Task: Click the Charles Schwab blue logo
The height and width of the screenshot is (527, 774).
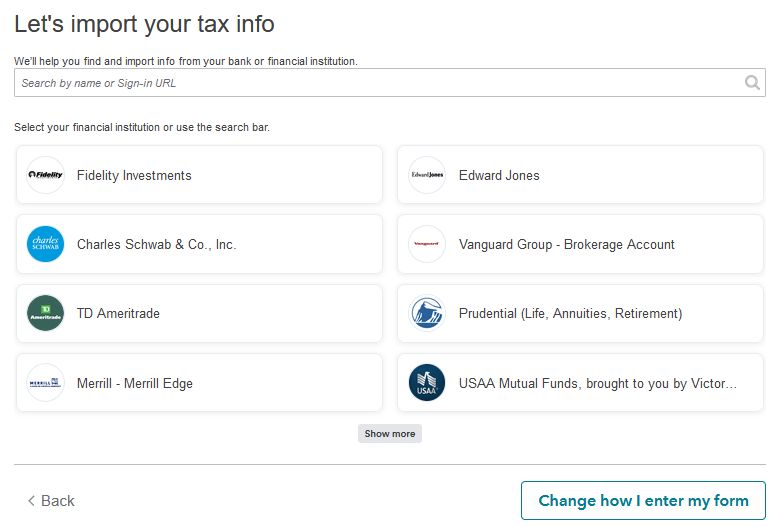Action: (45, 244)
